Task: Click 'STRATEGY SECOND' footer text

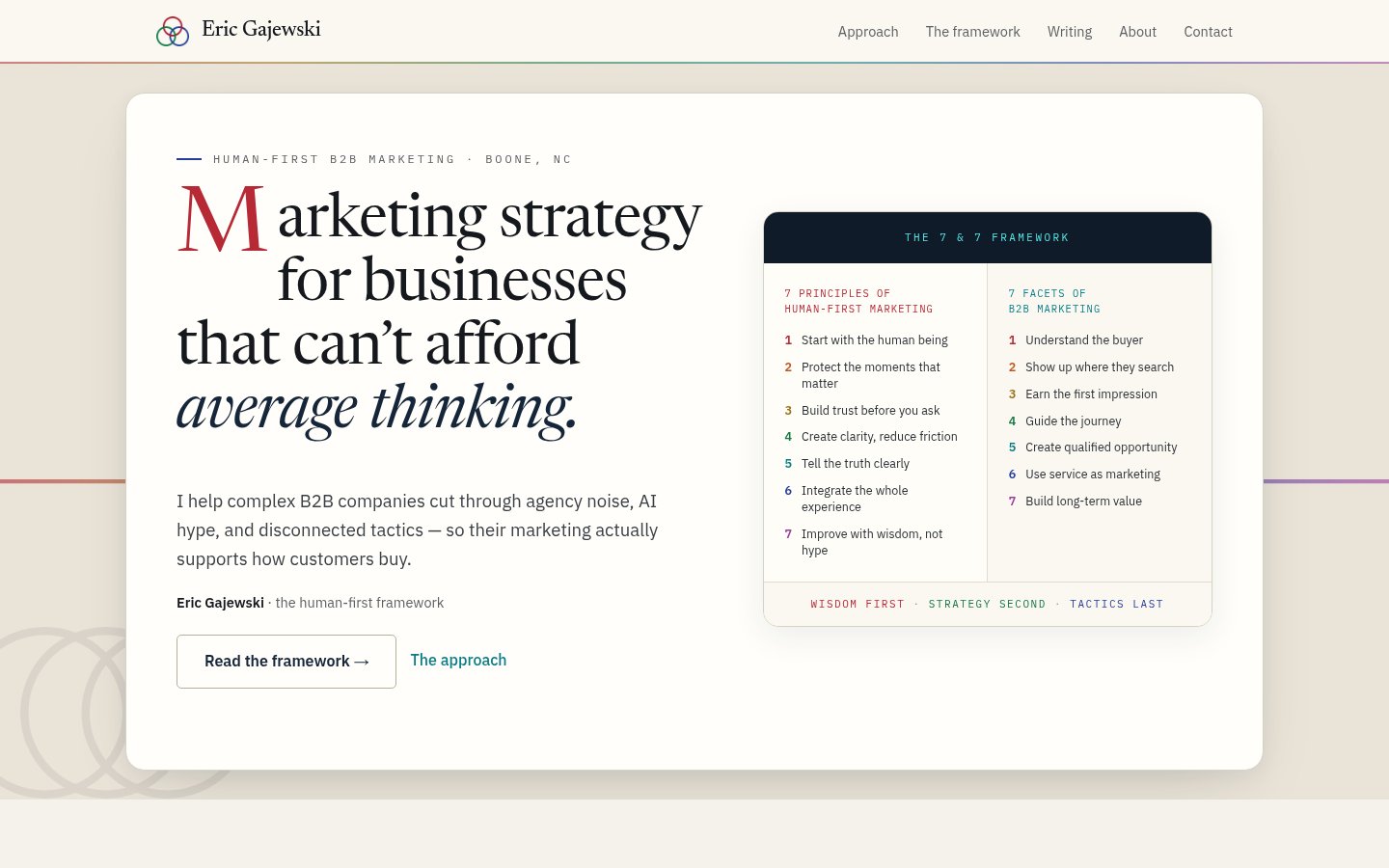Action: [x=987, y=604]
